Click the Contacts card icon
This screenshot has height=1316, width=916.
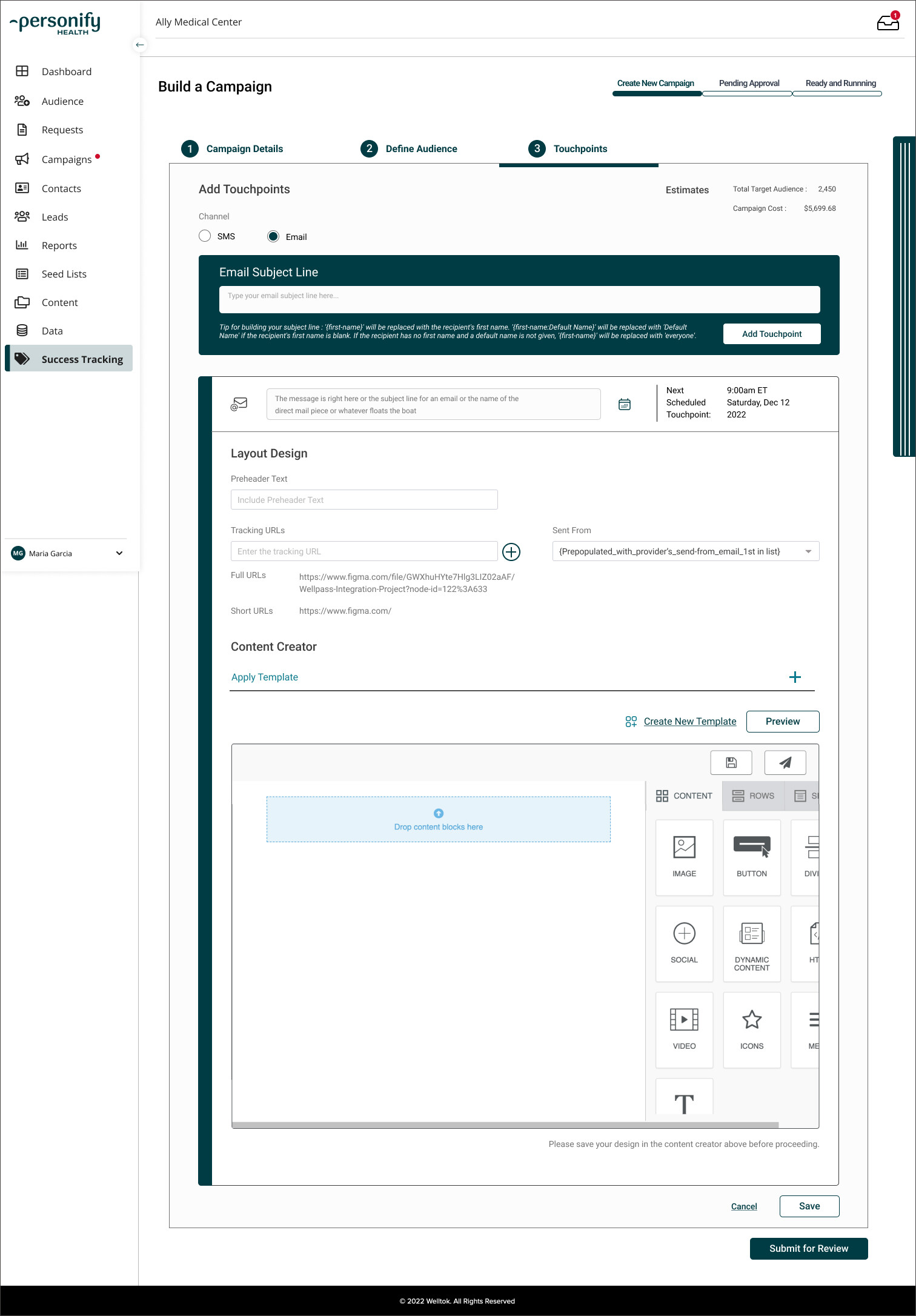pyautogui.click(x=22, y=188)
